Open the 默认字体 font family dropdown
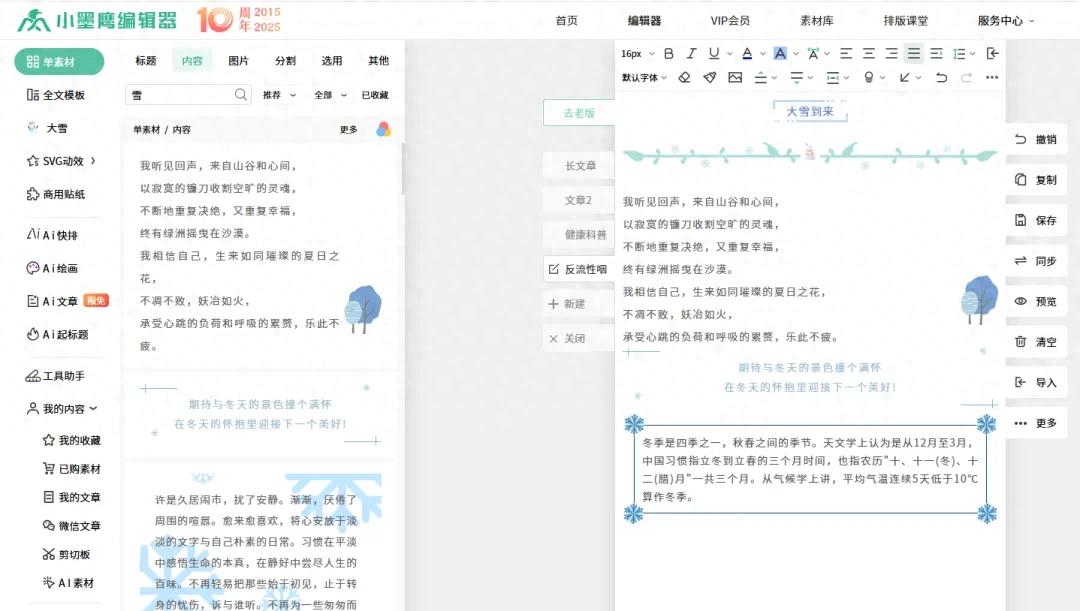This screenshot has height=611, width=1080. (640, 77)
